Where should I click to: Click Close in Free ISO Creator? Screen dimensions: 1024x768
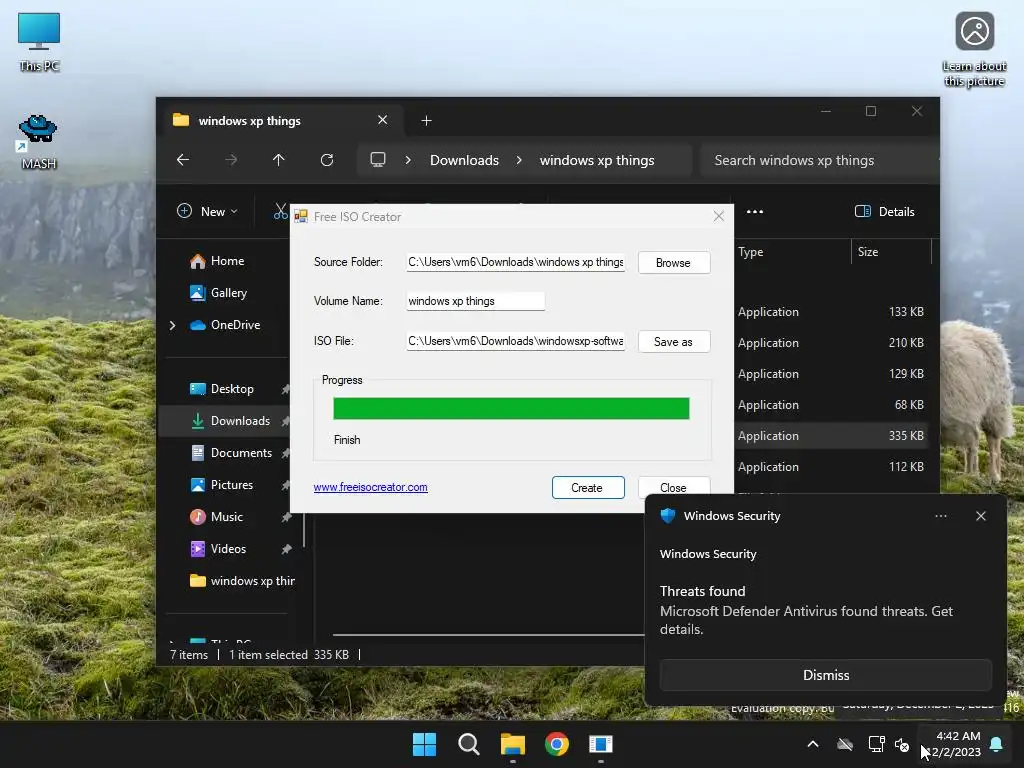pos(673,487)
